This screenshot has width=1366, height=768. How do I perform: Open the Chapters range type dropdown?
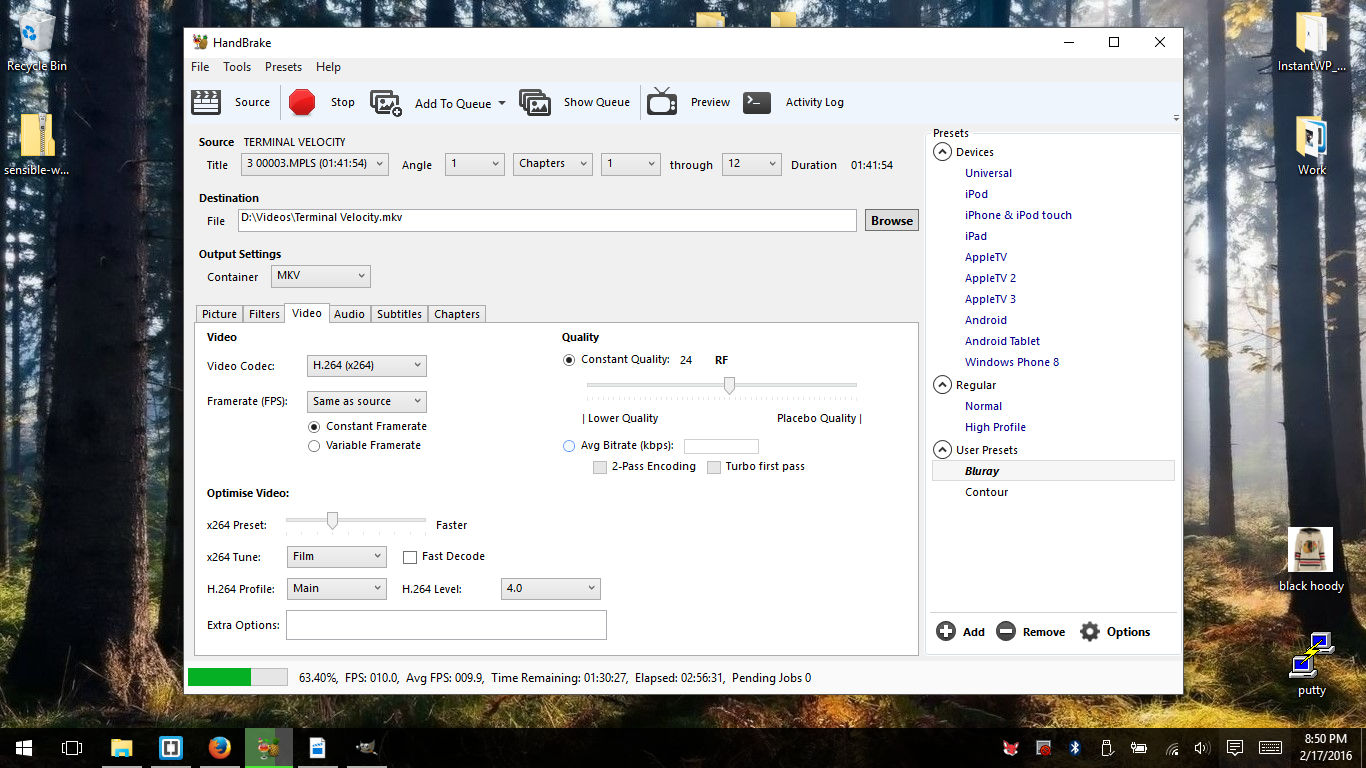click(553, 164)
